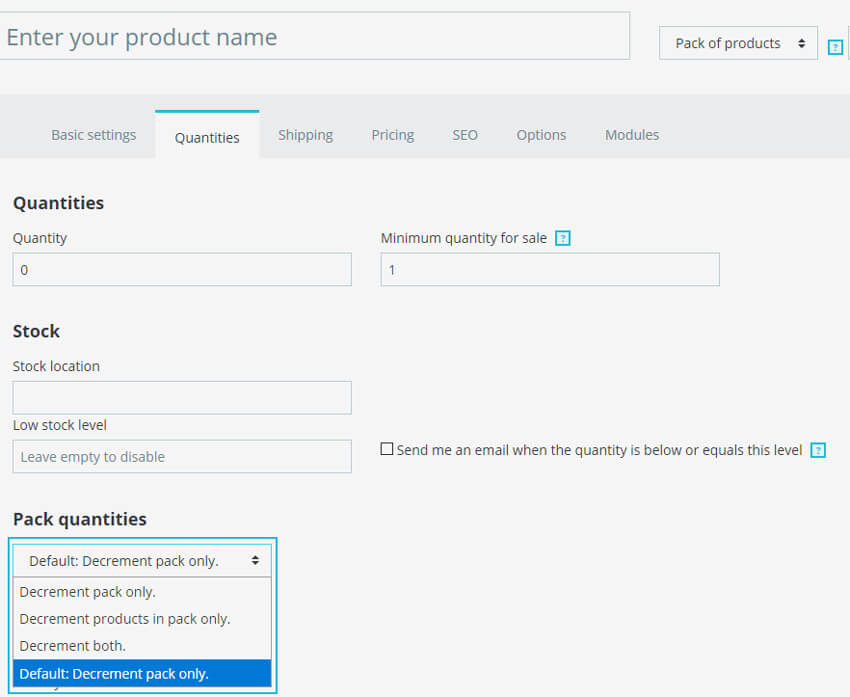Go back to the Basic settings tab
The image size is (850, 697).
(93, 134)
